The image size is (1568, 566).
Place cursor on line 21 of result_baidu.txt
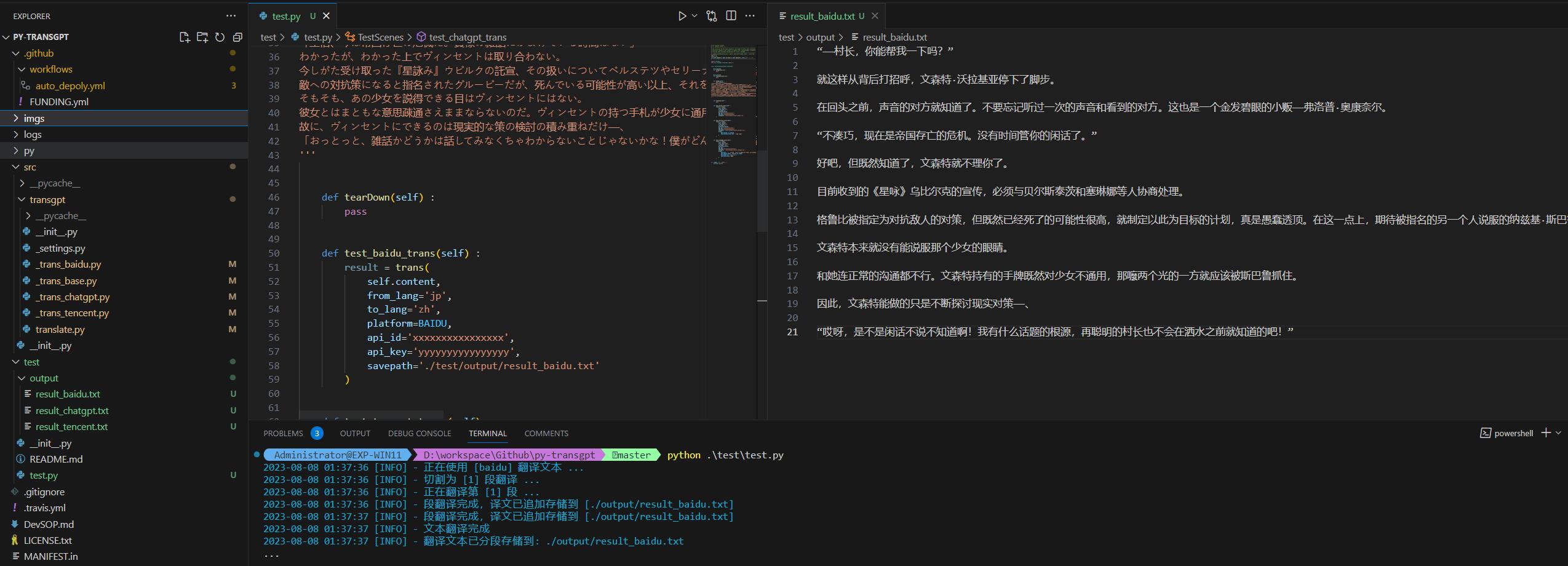click(x=1055, y=332)
